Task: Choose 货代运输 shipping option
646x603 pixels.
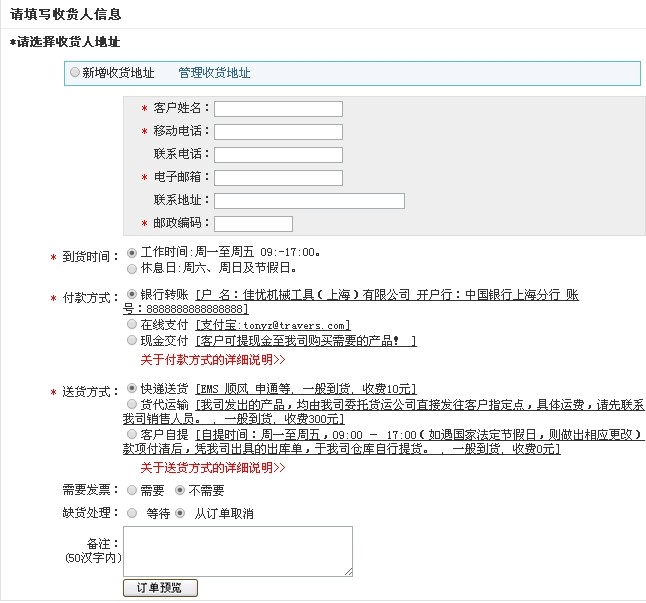Action: (x=132, y=404)
